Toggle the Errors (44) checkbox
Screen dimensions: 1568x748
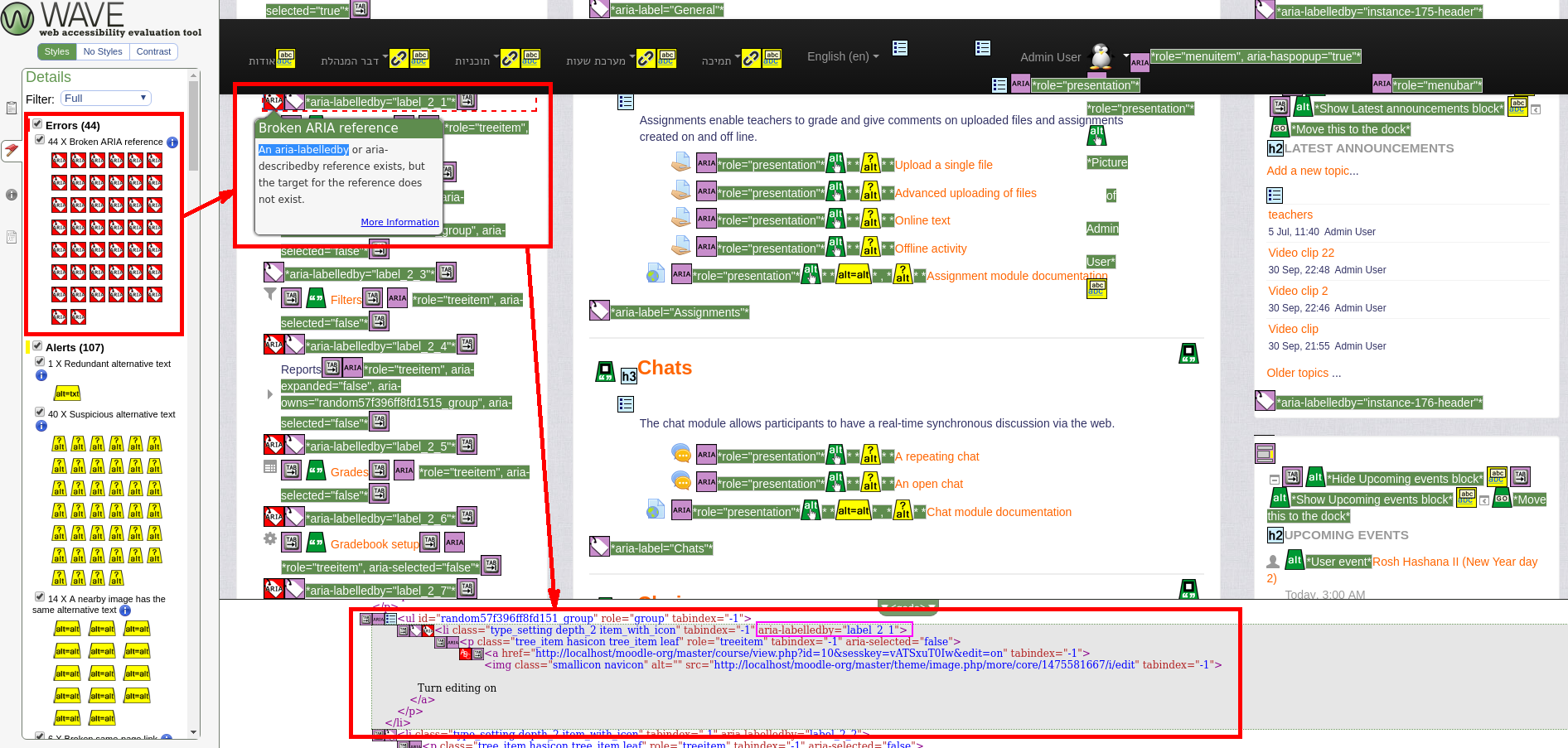pos(37,124)
